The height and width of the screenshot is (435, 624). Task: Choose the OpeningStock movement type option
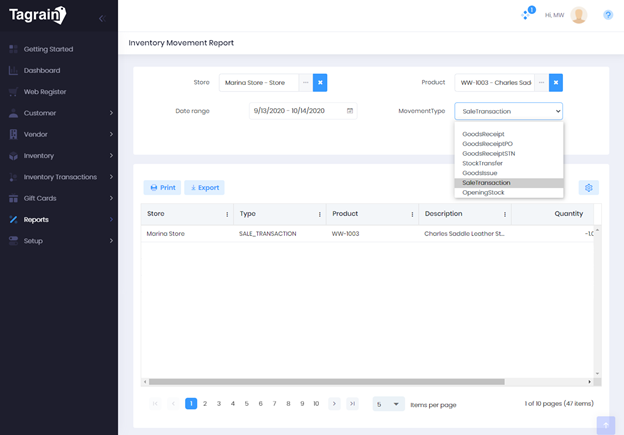pyautogui.click(x=483, y=192)
